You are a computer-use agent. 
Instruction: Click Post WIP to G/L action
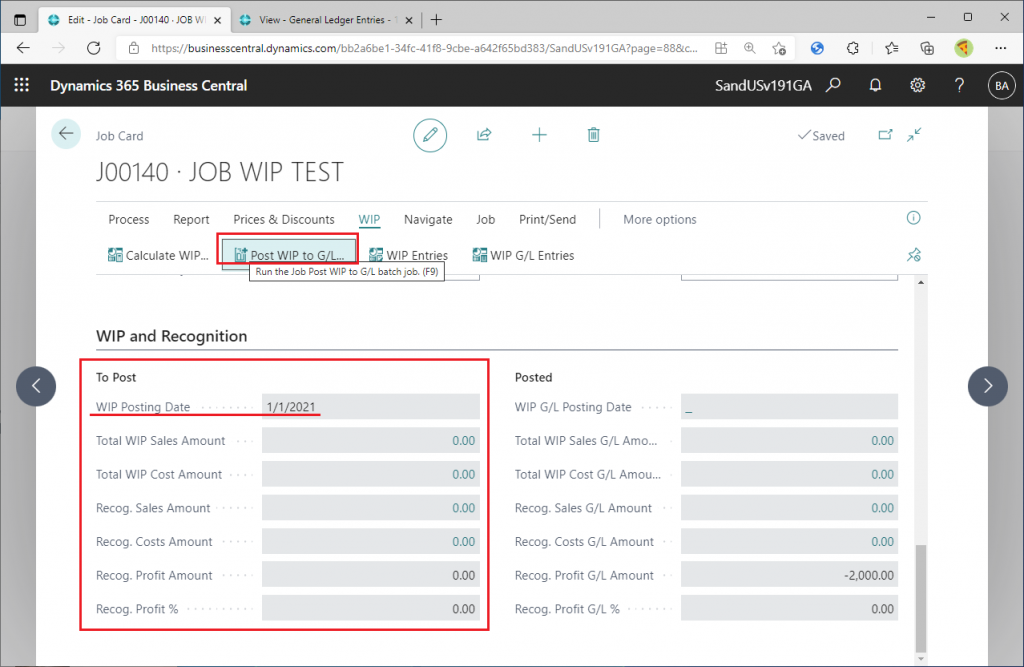coord(289,255)
